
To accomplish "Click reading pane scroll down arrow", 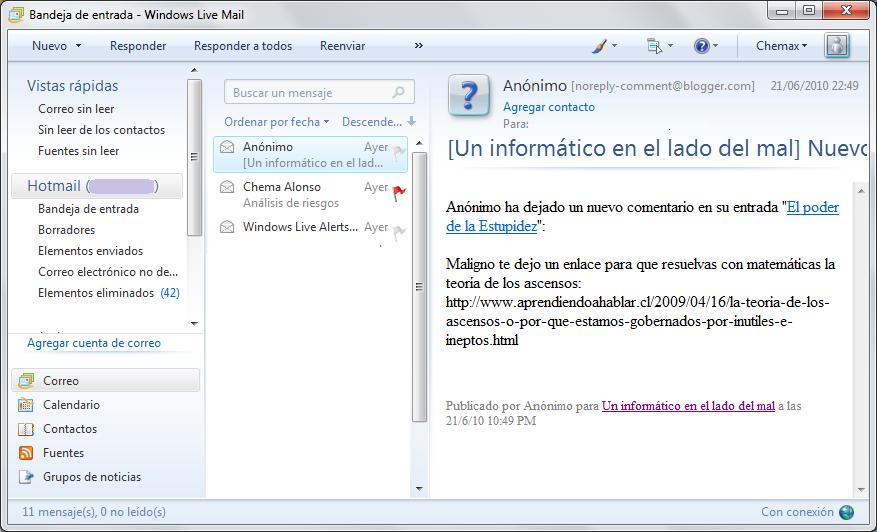I will [861, 490].
